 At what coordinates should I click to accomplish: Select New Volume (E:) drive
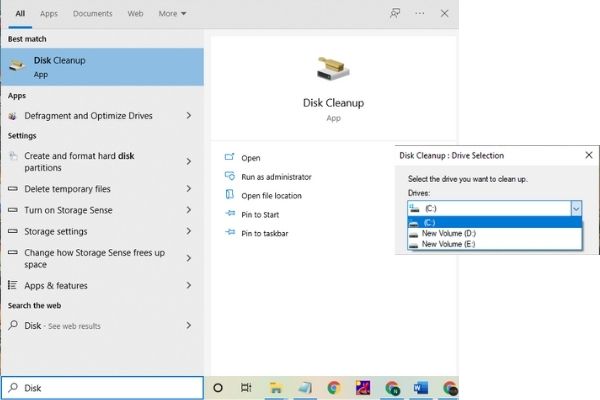click(x=495, y=244)
